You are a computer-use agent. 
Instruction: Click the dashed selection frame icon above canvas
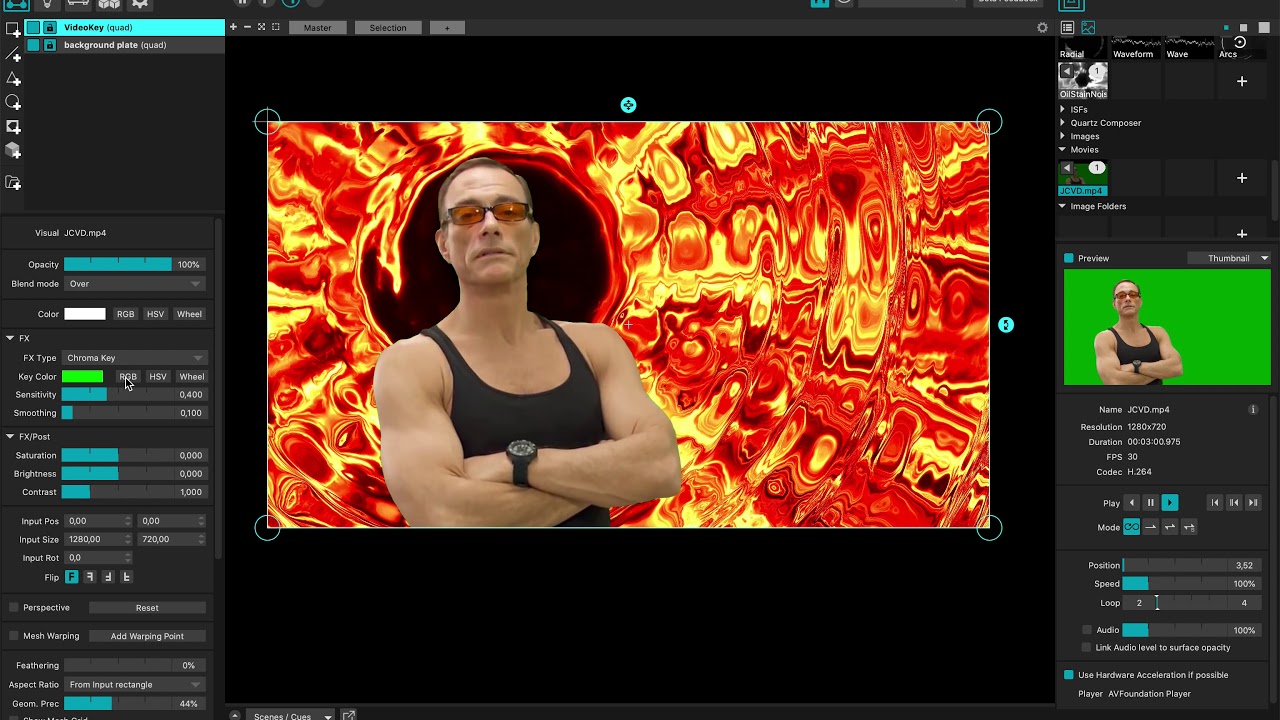[276, 27]
